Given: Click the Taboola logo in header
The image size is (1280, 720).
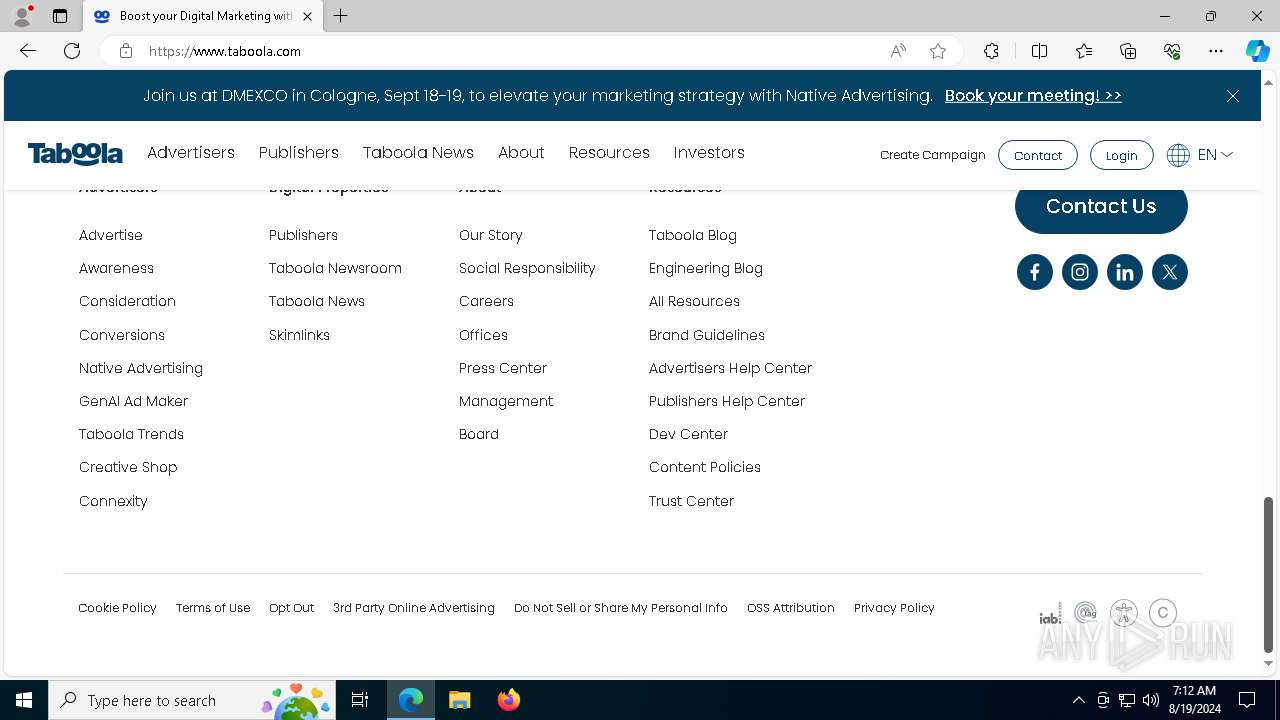Looking at the screenshot, I should coord(75,154).
